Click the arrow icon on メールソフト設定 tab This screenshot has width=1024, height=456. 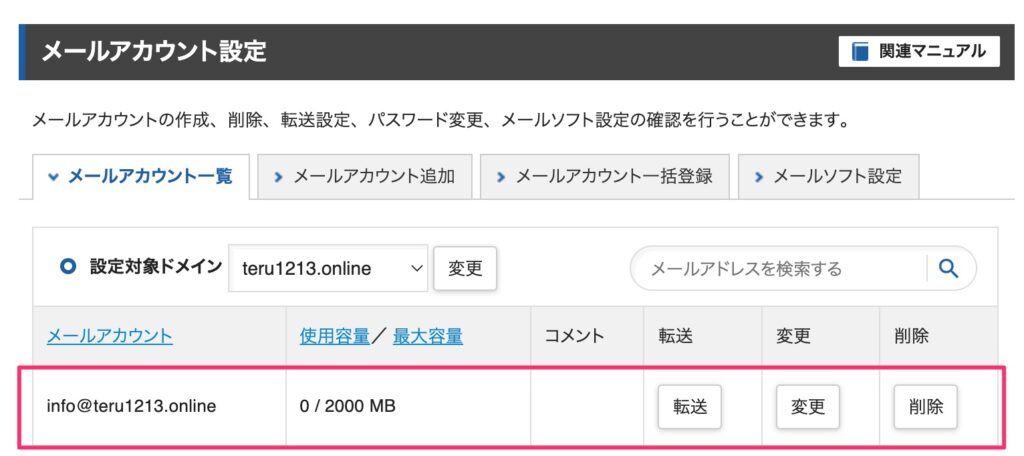pyautogui.click(x=758, y=176)
